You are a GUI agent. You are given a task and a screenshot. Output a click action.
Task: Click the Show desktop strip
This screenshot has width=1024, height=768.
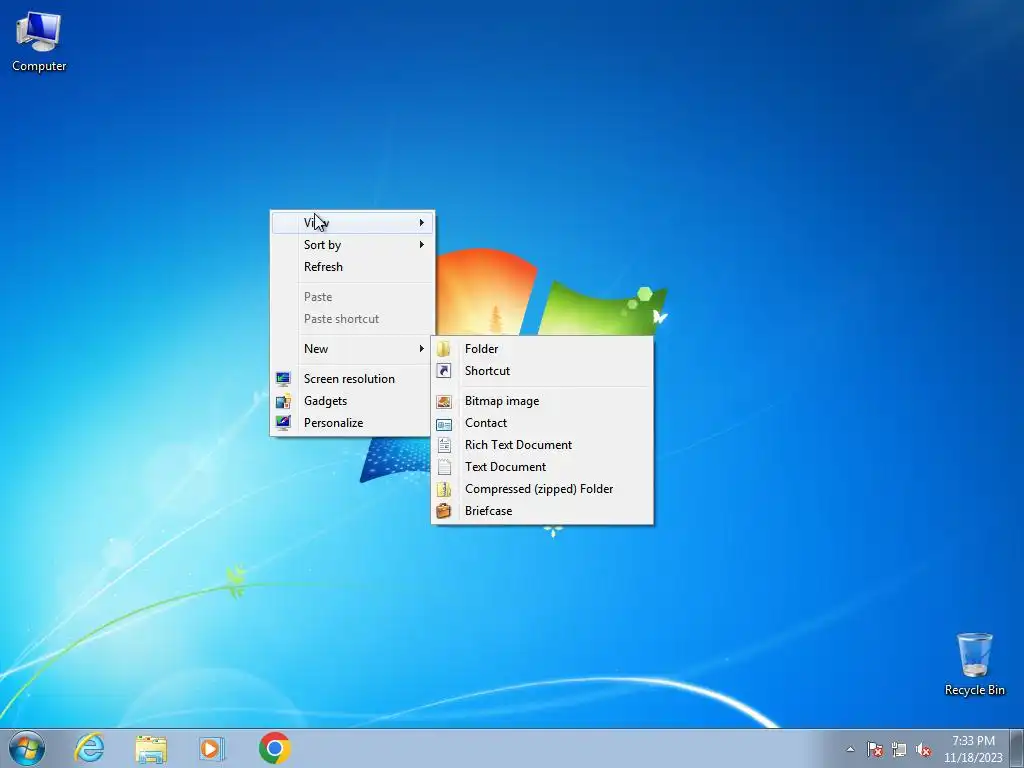coord(1017,748)
